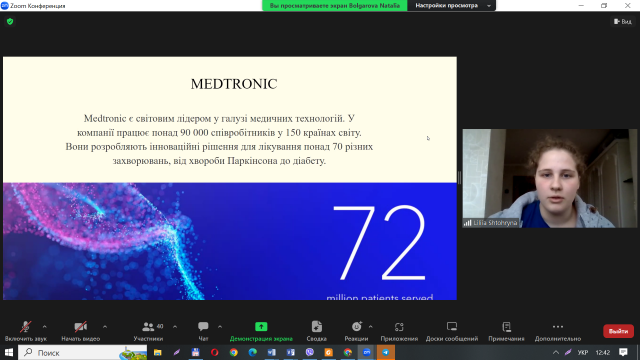Open Доски сообщений whiteboards
Image resolution: width=640 pixels, height=360 pixels.
tap(452, 331)
